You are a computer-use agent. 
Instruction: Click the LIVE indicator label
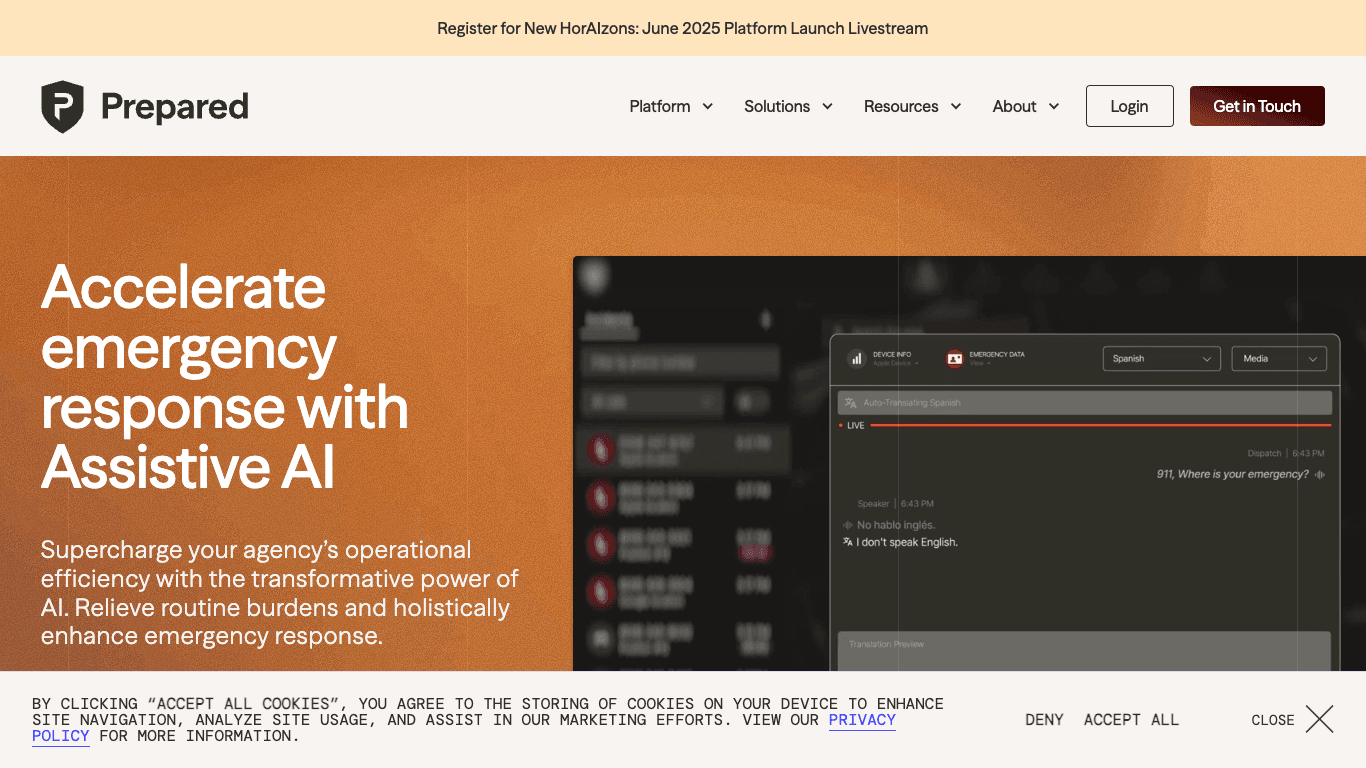(x=856, y=426)
